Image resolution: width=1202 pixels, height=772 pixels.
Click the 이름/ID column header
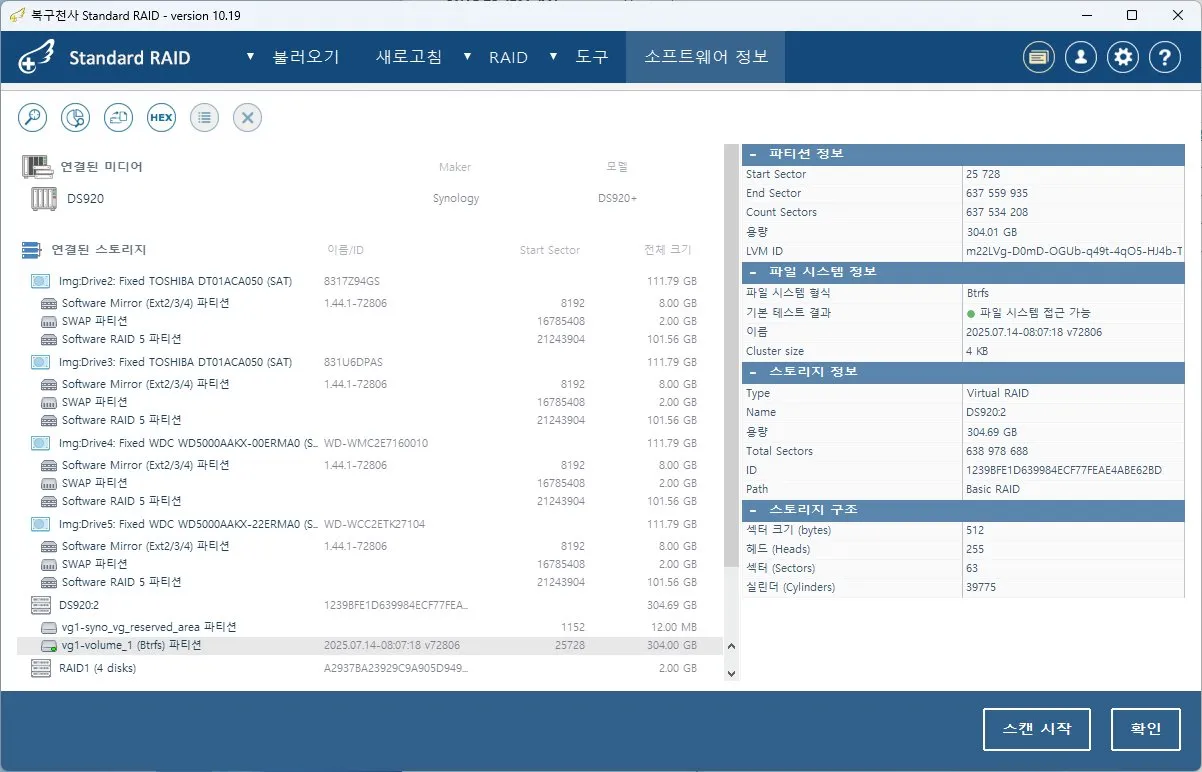click(x=346, y=250)
